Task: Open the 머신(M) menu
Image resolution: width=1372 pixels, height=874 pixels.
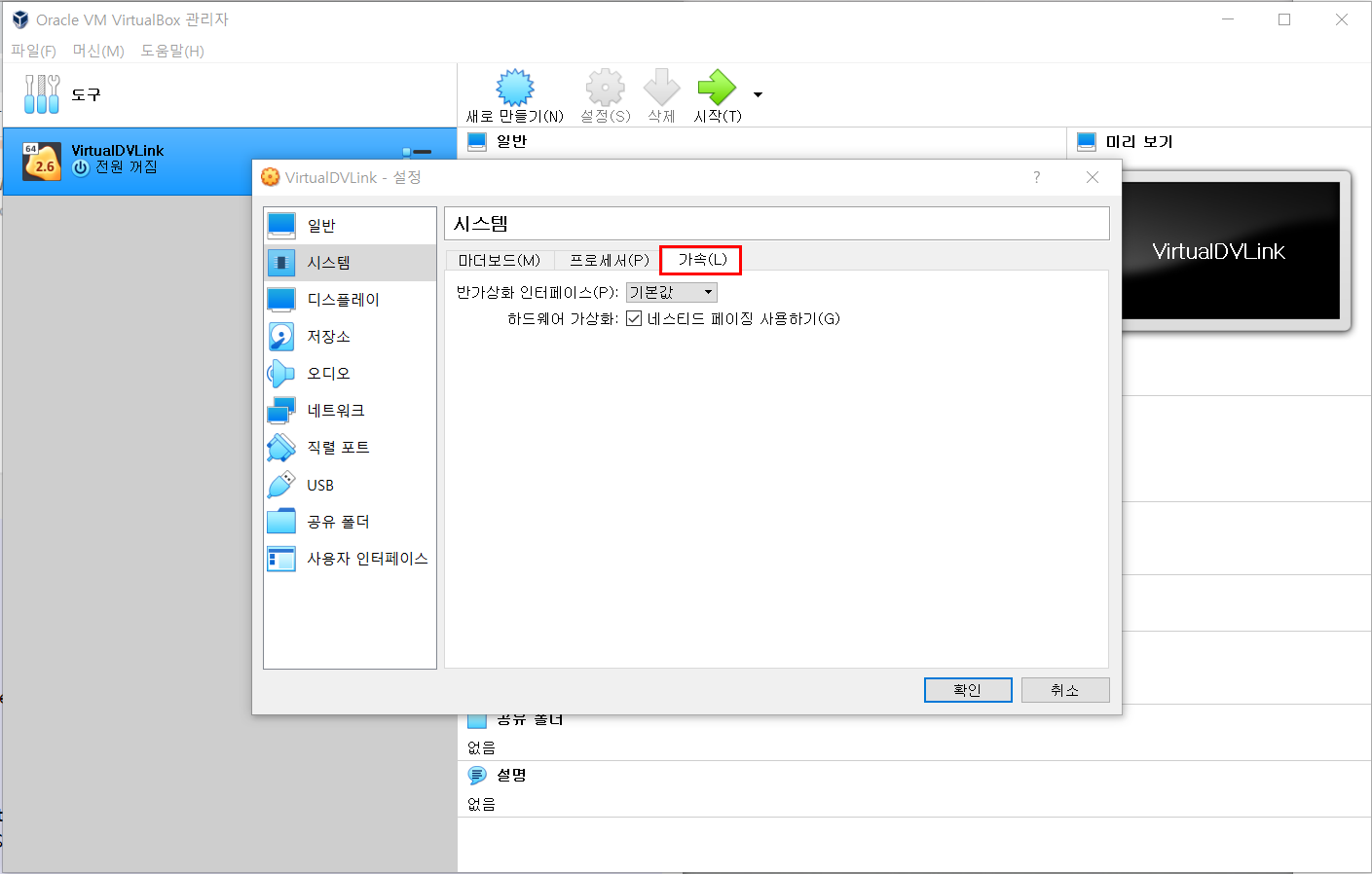Action: 98,51
